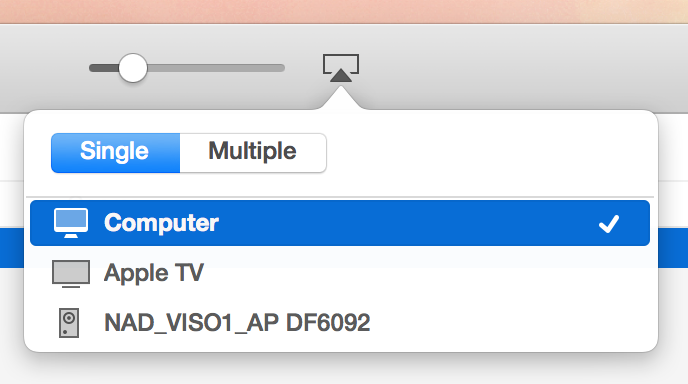Select the Apple TV label as output

pyautogui.click(x=154, y=273)
